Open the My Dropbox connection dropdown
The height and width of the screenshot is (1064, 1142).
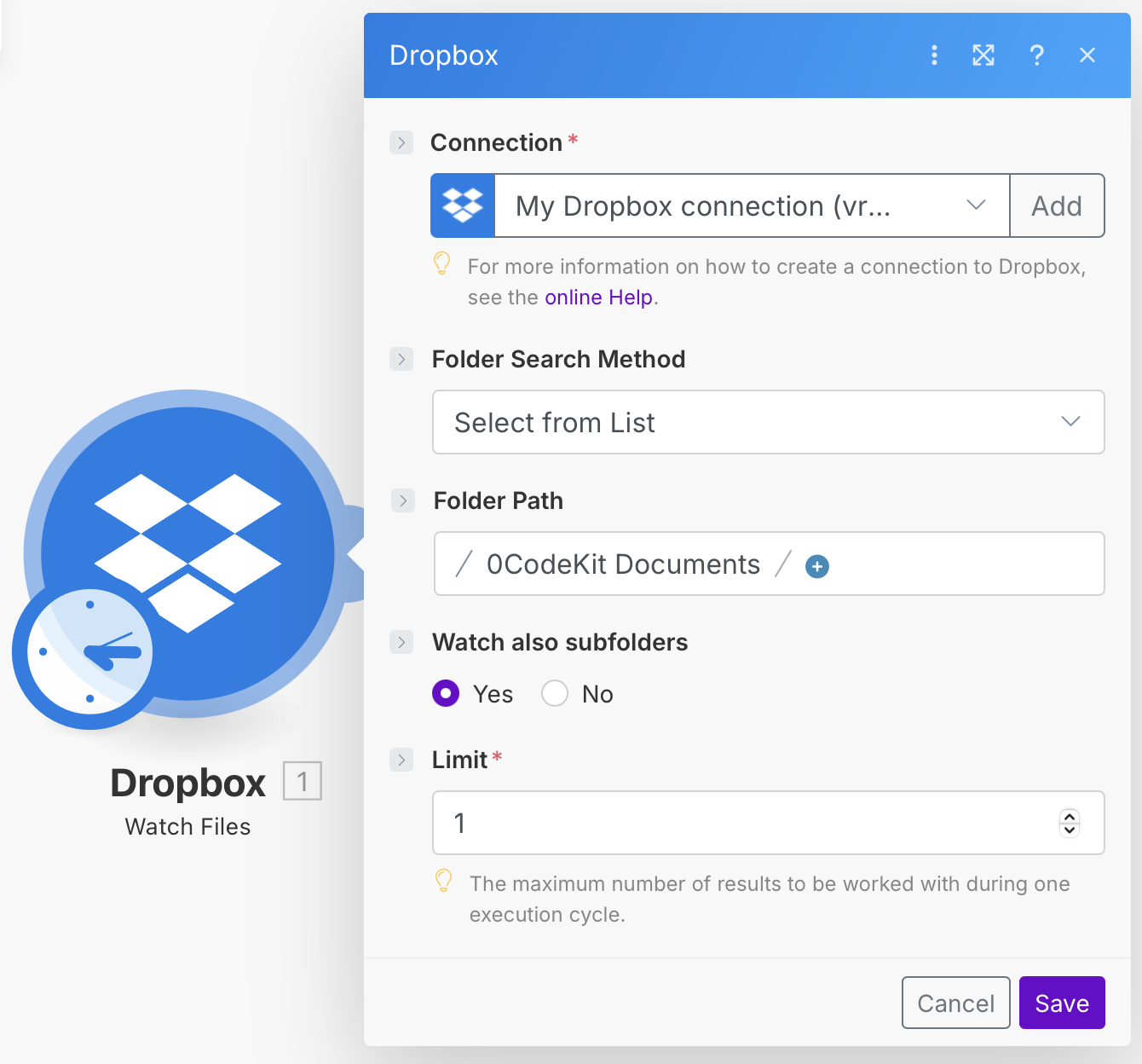(x=752, y=205)
